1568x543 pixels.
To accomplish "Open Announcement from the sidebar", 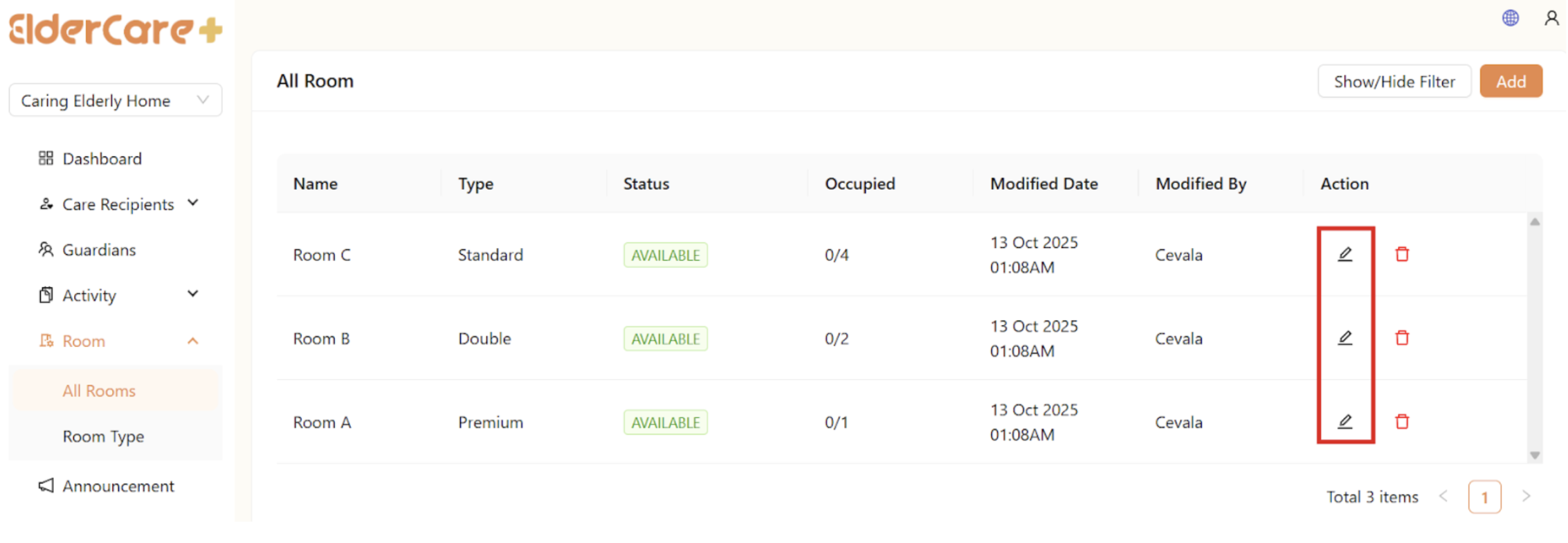I will coord(118,486).
